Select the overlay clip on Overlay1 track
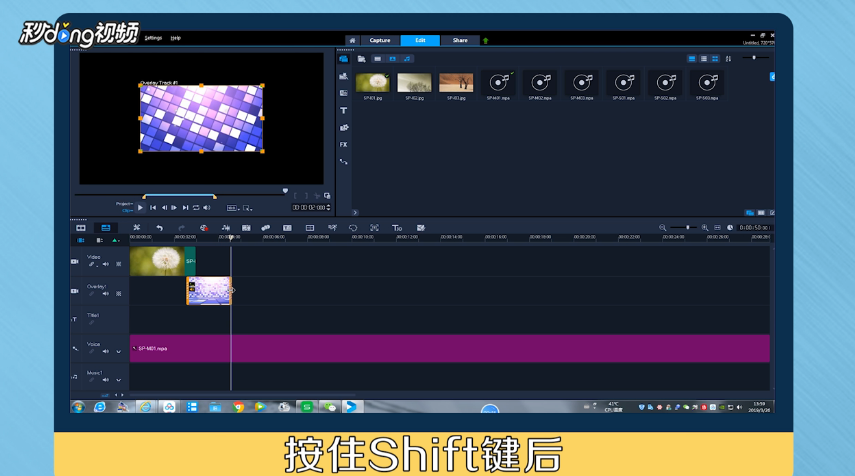This screenshot has width=855, height=476. [x=209, y=291]
